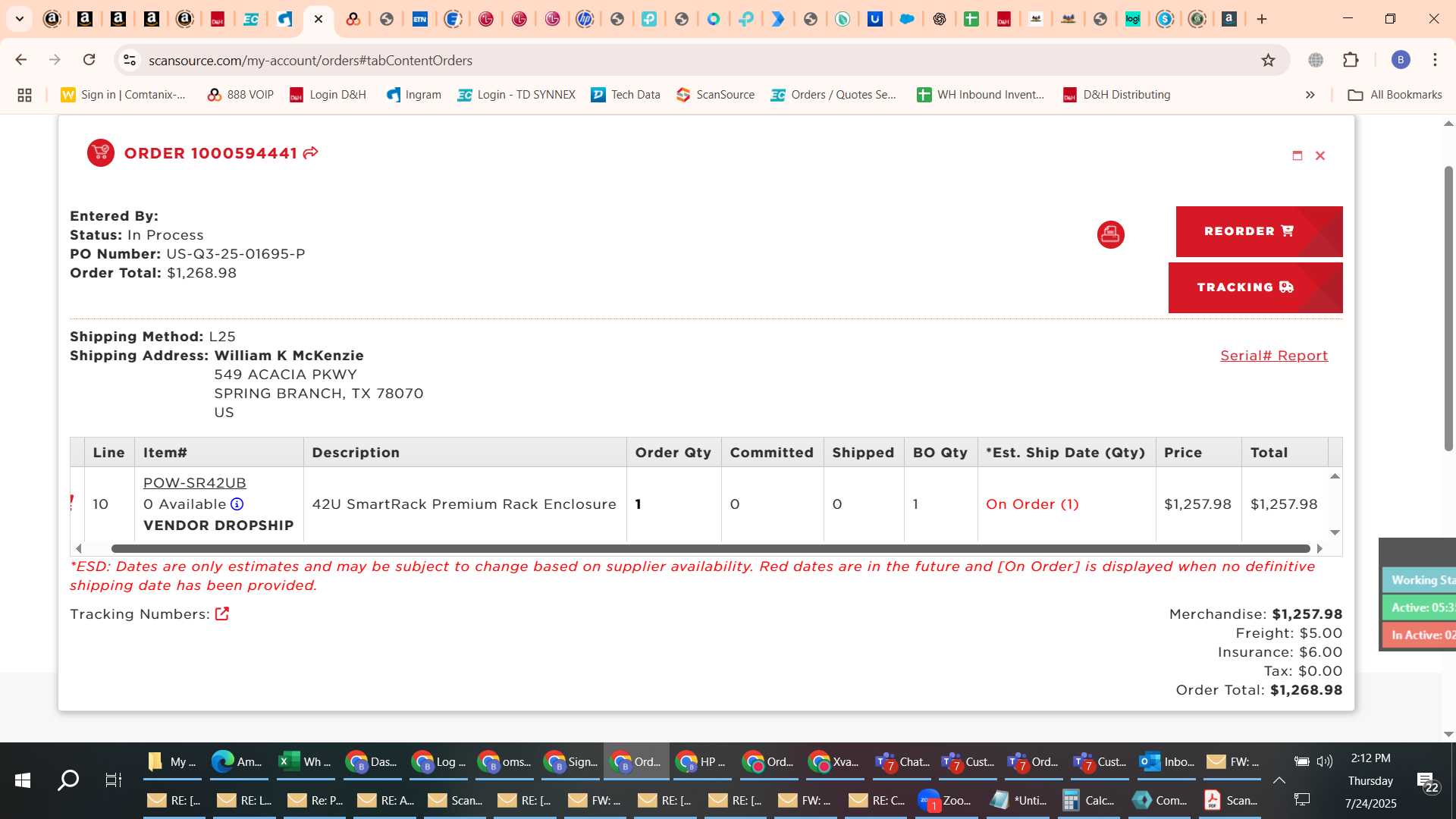Viewport: 1456px width, 819px height.
Task: Click the TRACKING button
Action: pyautogui.click(x=1255, y=287)
